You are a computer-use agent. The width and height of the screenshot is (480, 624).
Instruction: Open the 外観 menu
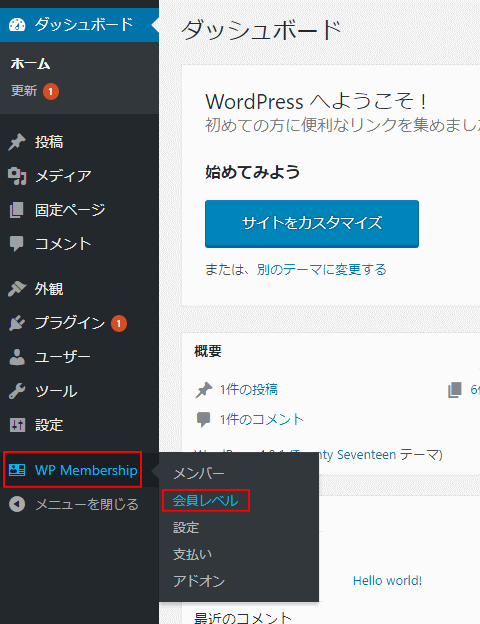click(79, 289)
